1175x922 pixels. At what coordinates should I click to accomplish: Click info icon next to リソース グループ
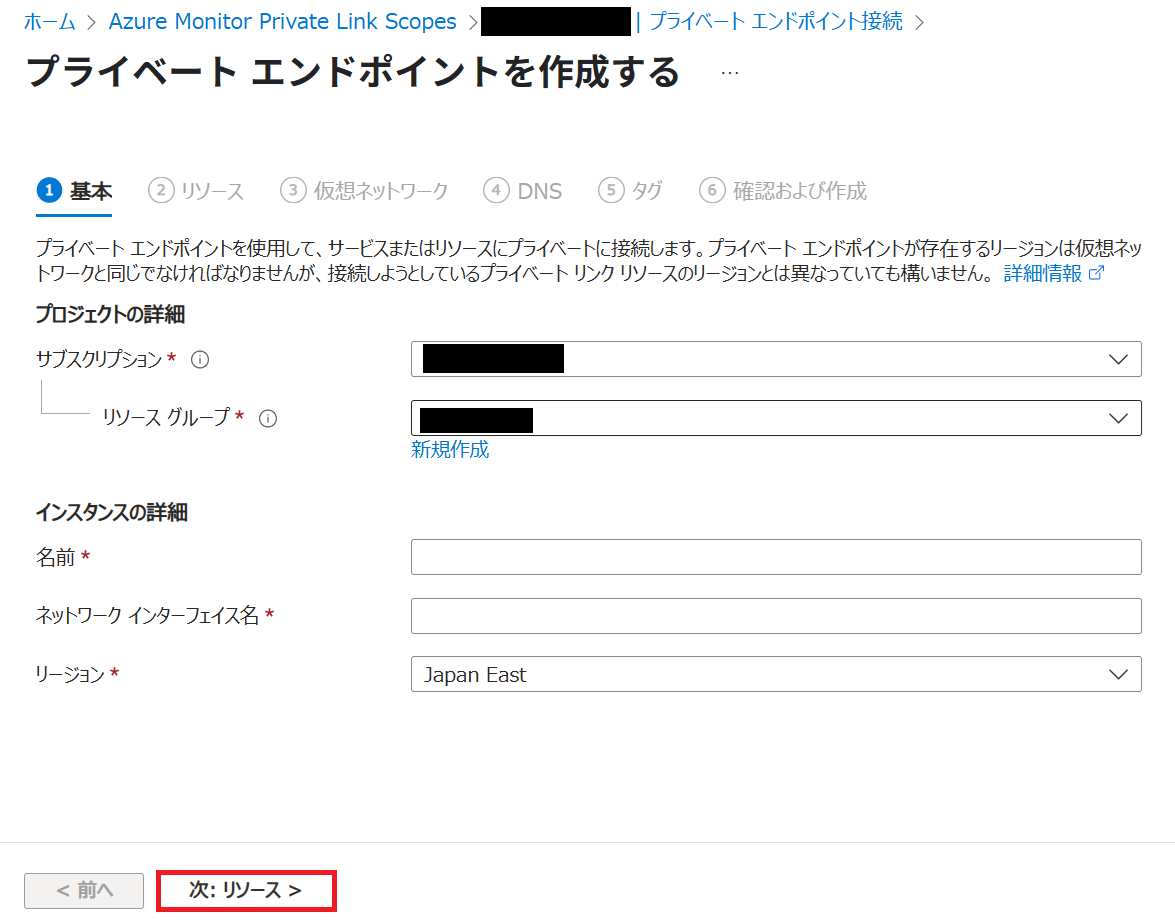point(268,418)
